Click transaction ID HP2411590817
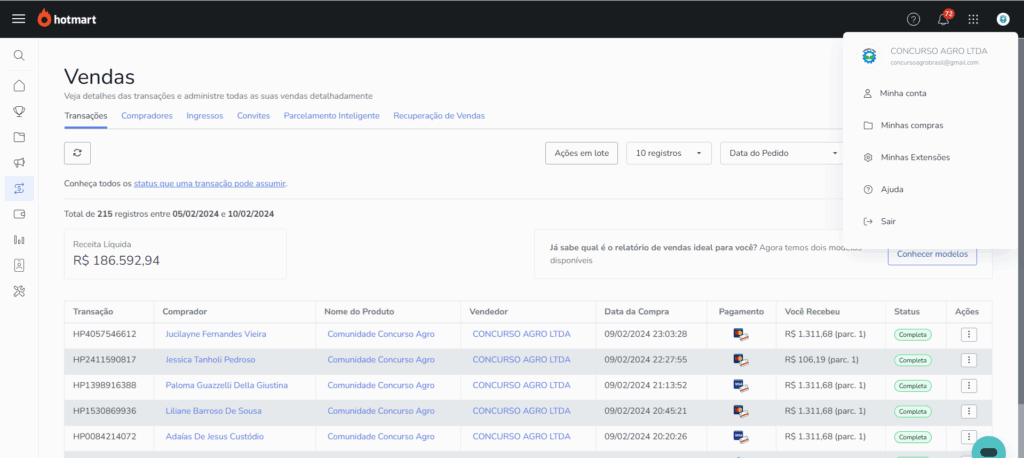Image resolution: width=1024 pixels, height=458 pixels. click(x=104, y=359)
